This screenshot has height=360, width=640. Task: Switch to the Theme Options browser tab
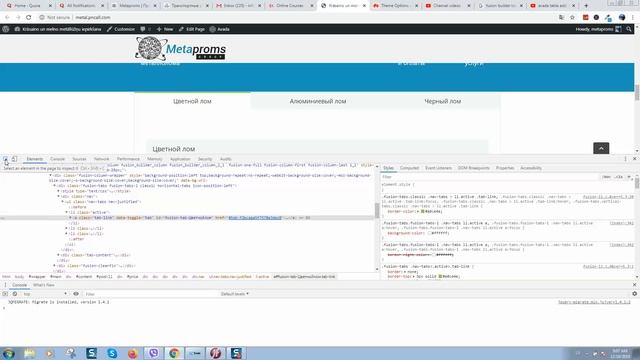(x=394, y=6)
